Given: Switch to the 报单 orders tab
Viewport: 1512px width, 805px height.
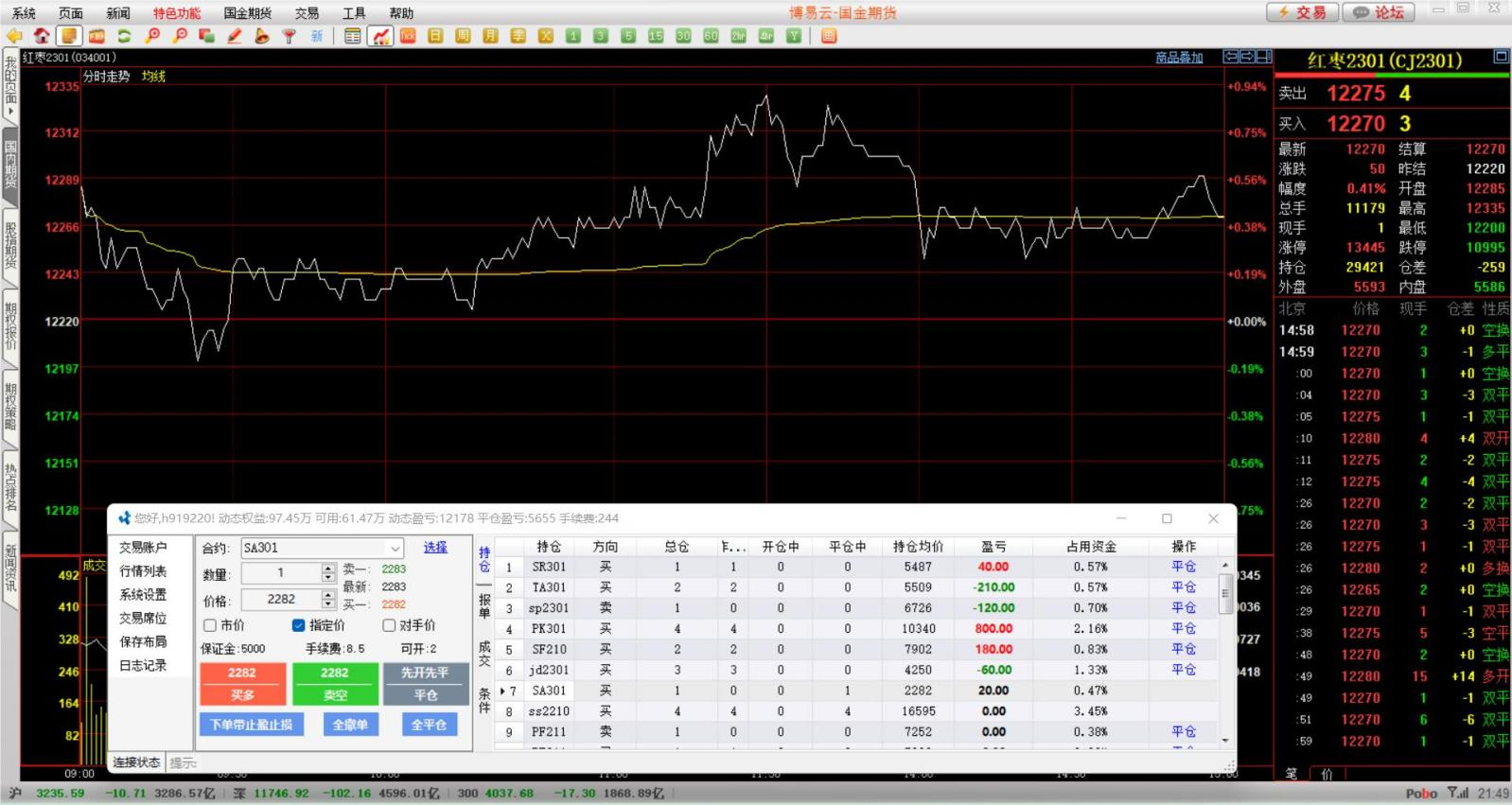Looking at the screenshot, I should (x=484, y=606).
